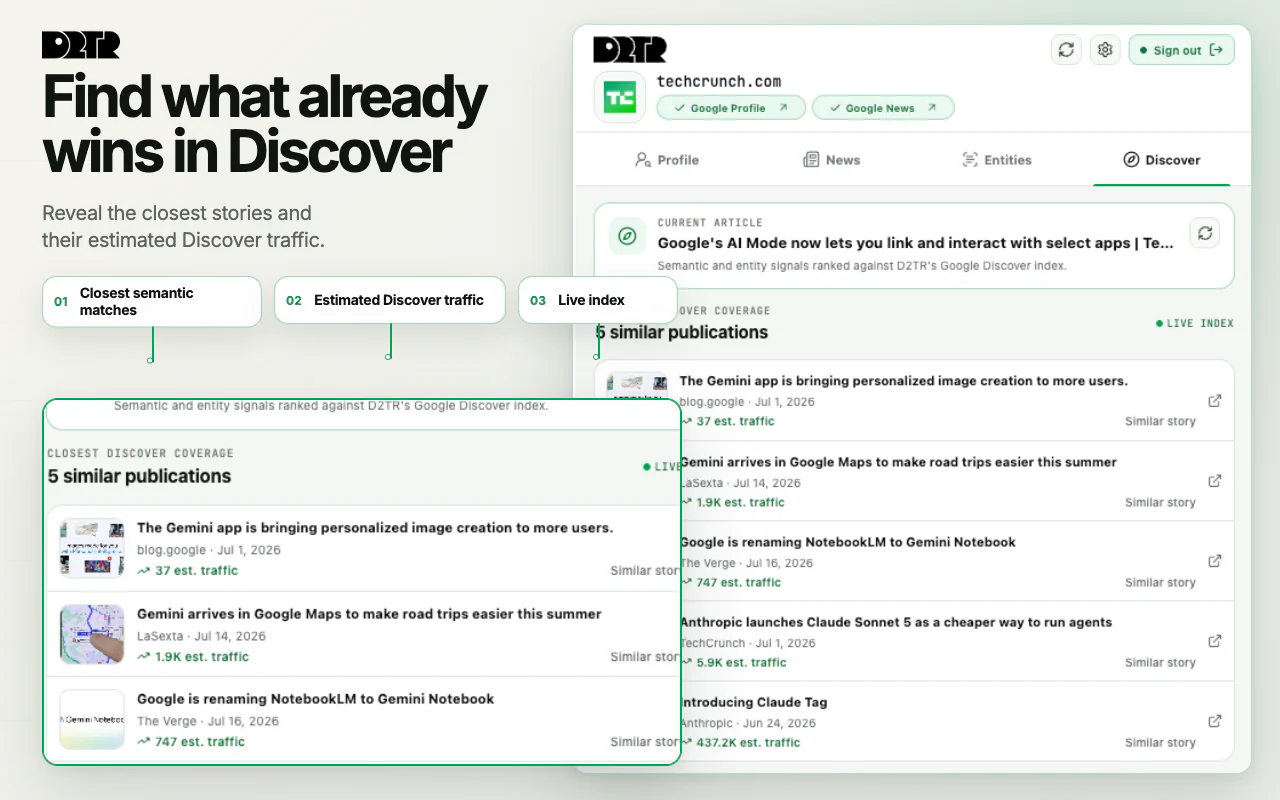The image size is (1280, 800).
Task: Open external link for The Verge story in the panel
Action: click(1215, 561)
